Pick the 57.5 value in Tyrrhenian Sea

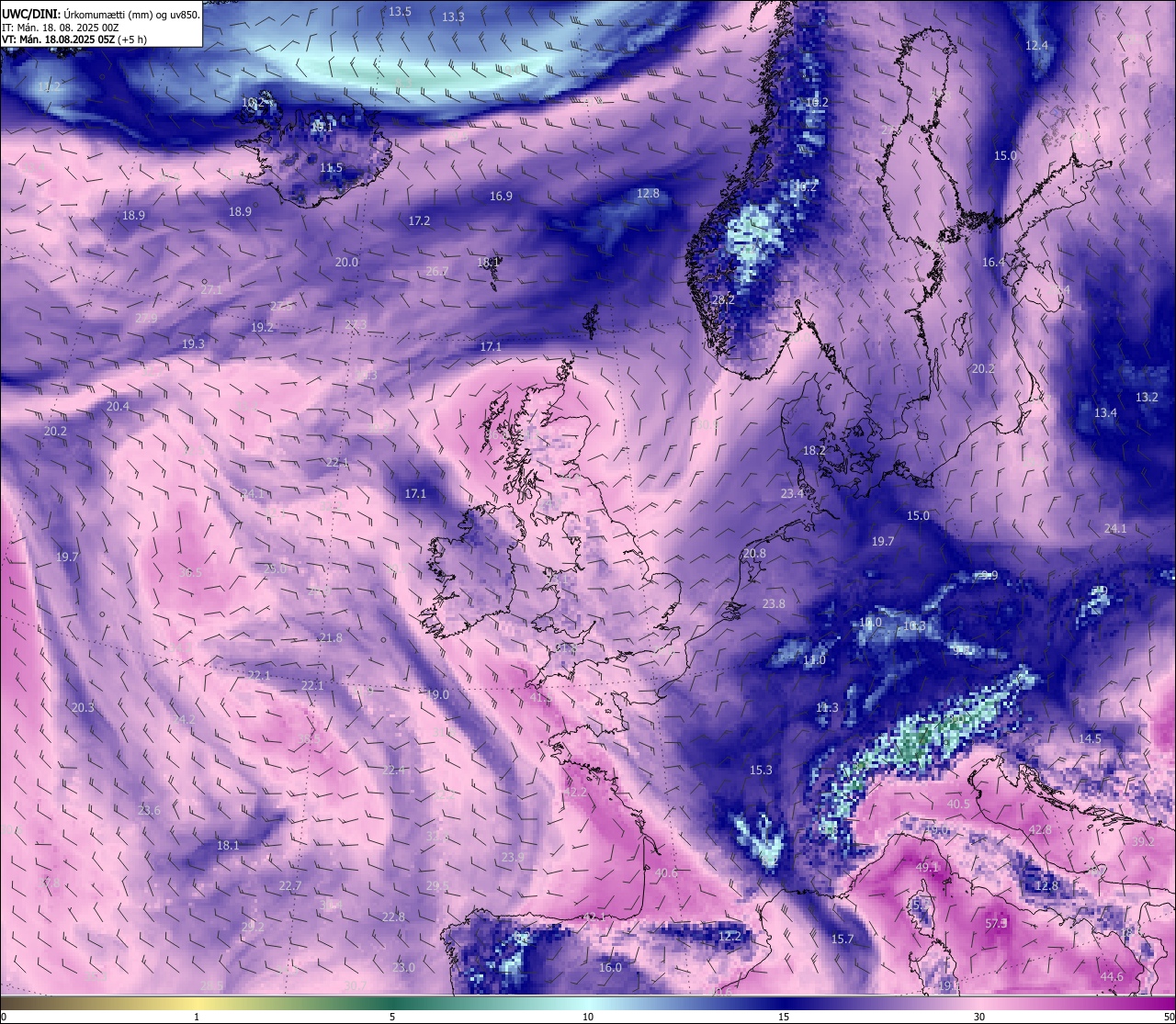[x=997, y=923]
